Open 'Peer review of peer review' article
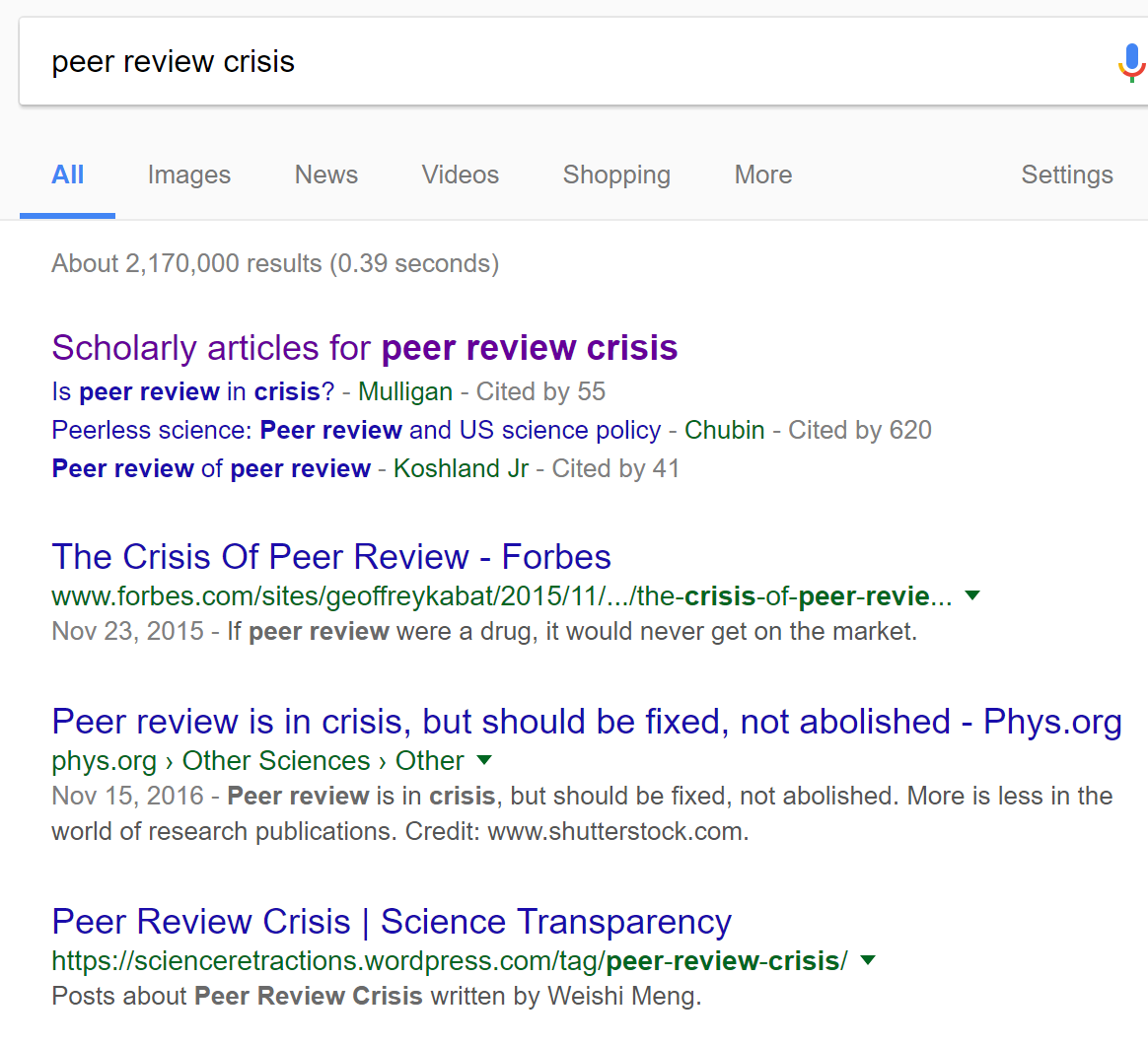Viewport: 1148px width, 1047px height. point(211,468)
